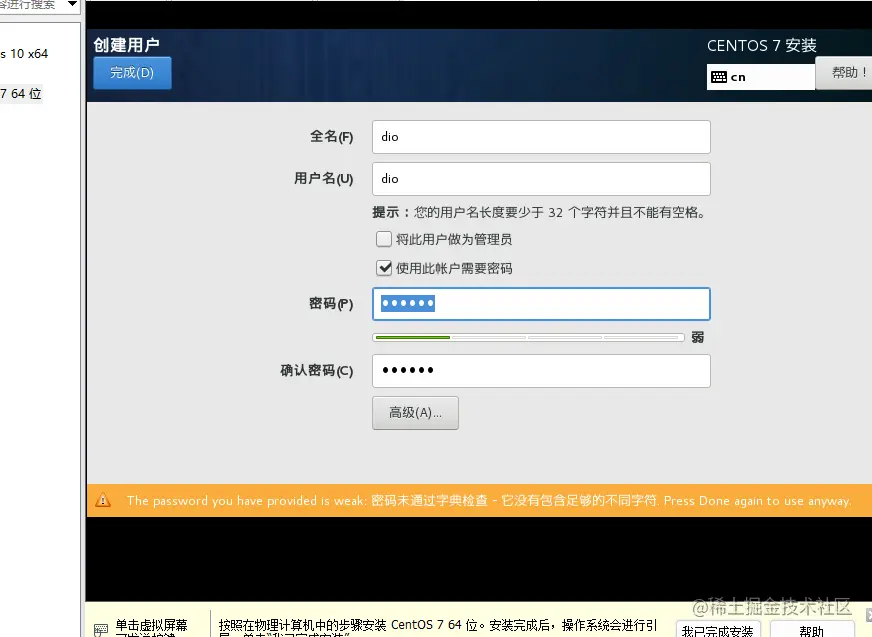Click the 密码(P) password field
The height and width of the screenshot is (637, 872).
[x=541, y=304]
